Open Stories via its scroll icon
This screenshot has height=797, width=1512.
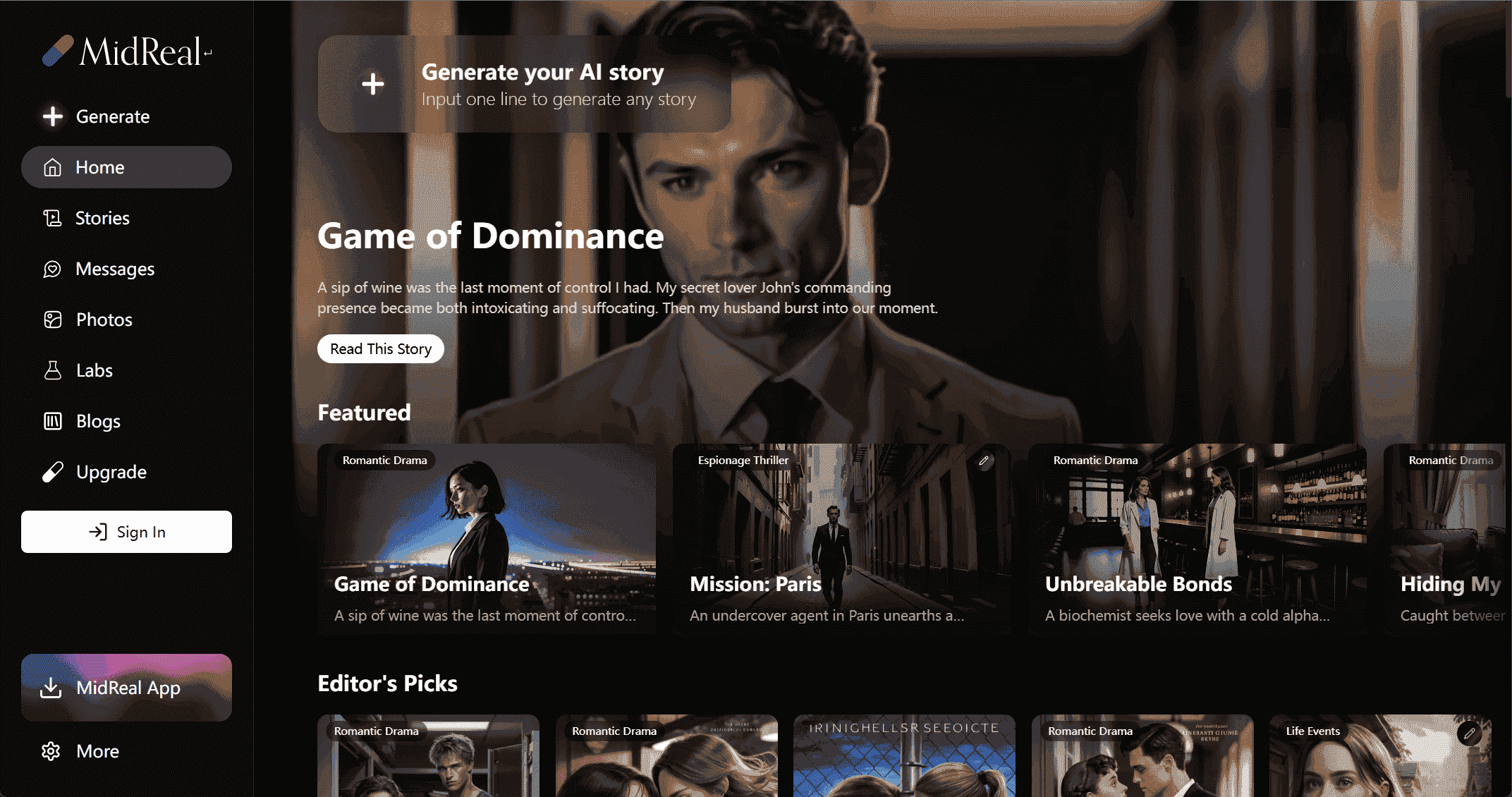53,218
